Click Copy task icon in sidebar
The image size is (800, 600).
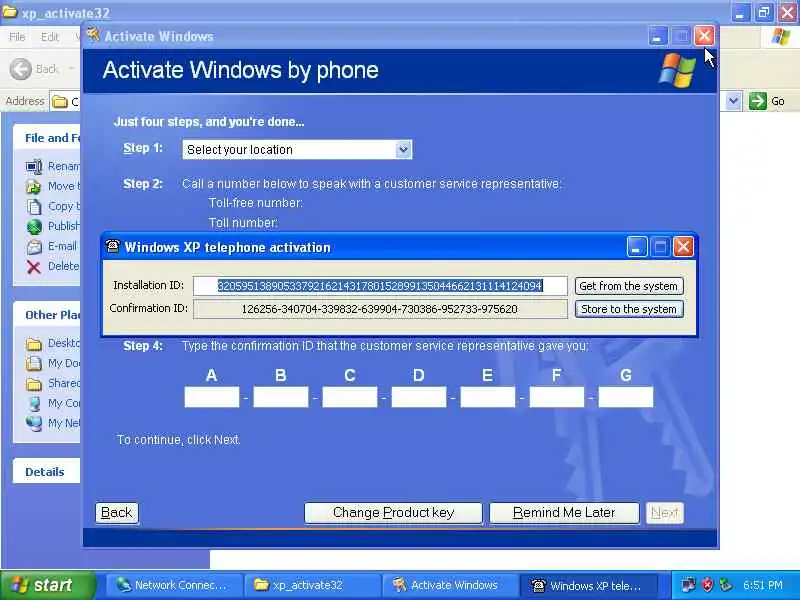[34, 207]
